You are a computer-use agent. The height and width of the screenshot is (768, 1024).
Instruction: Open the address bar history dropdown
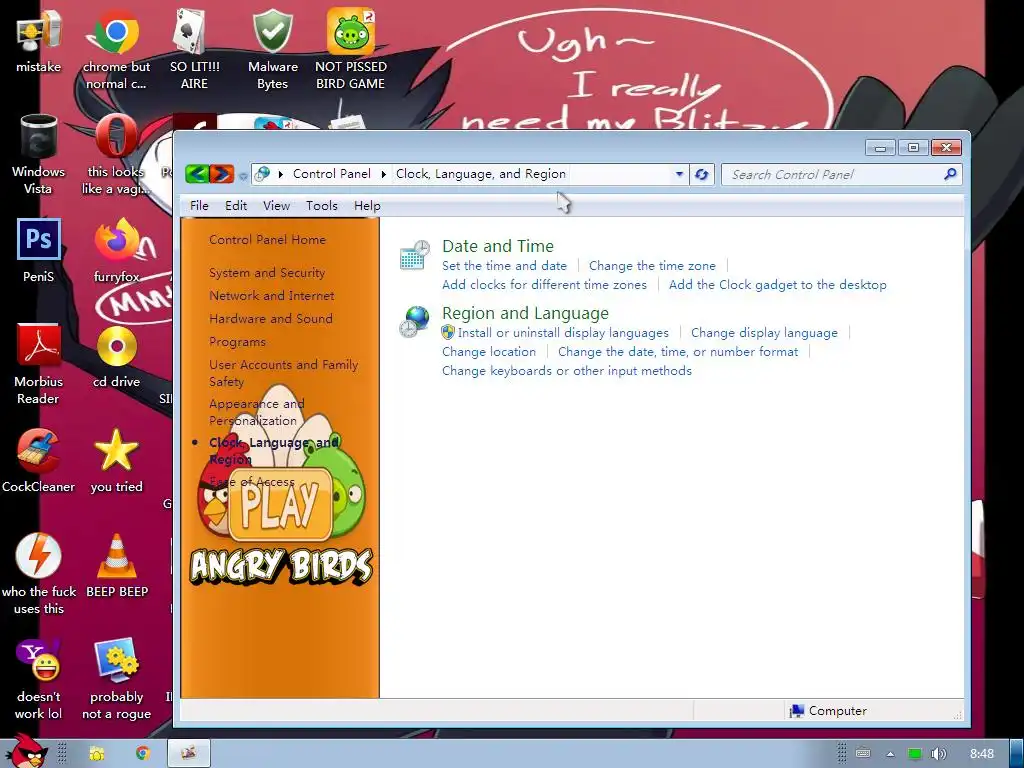click(x=679, y=174)
